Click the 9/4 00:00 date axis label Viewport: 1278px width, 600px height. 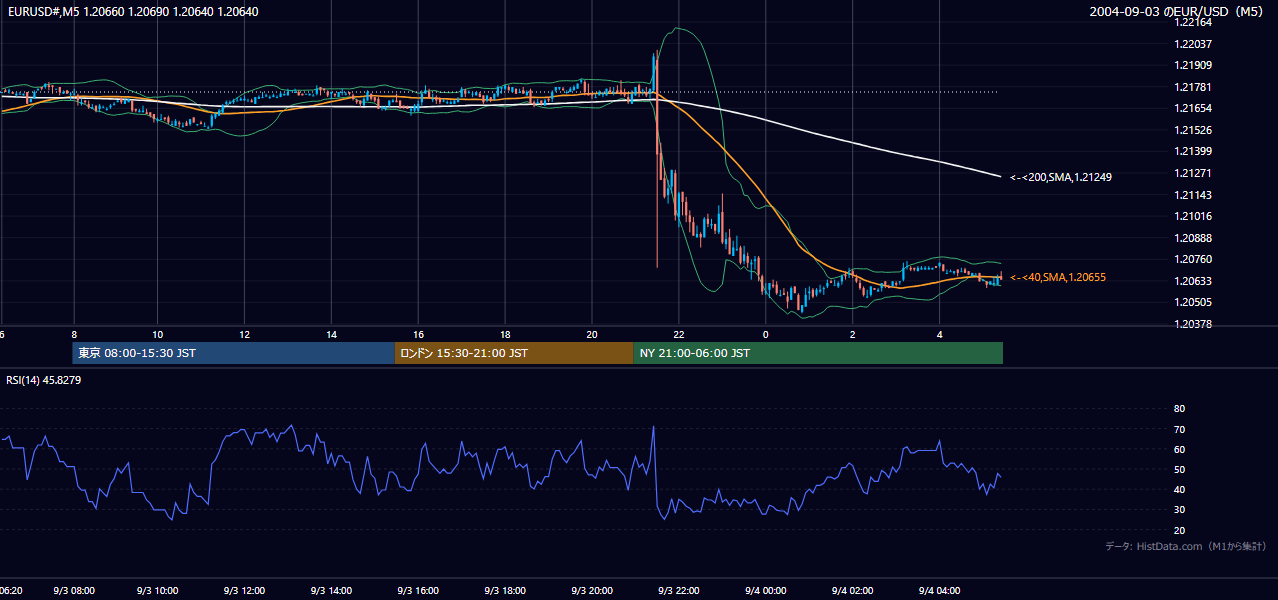pyautogui.click(x=767, y=591)
